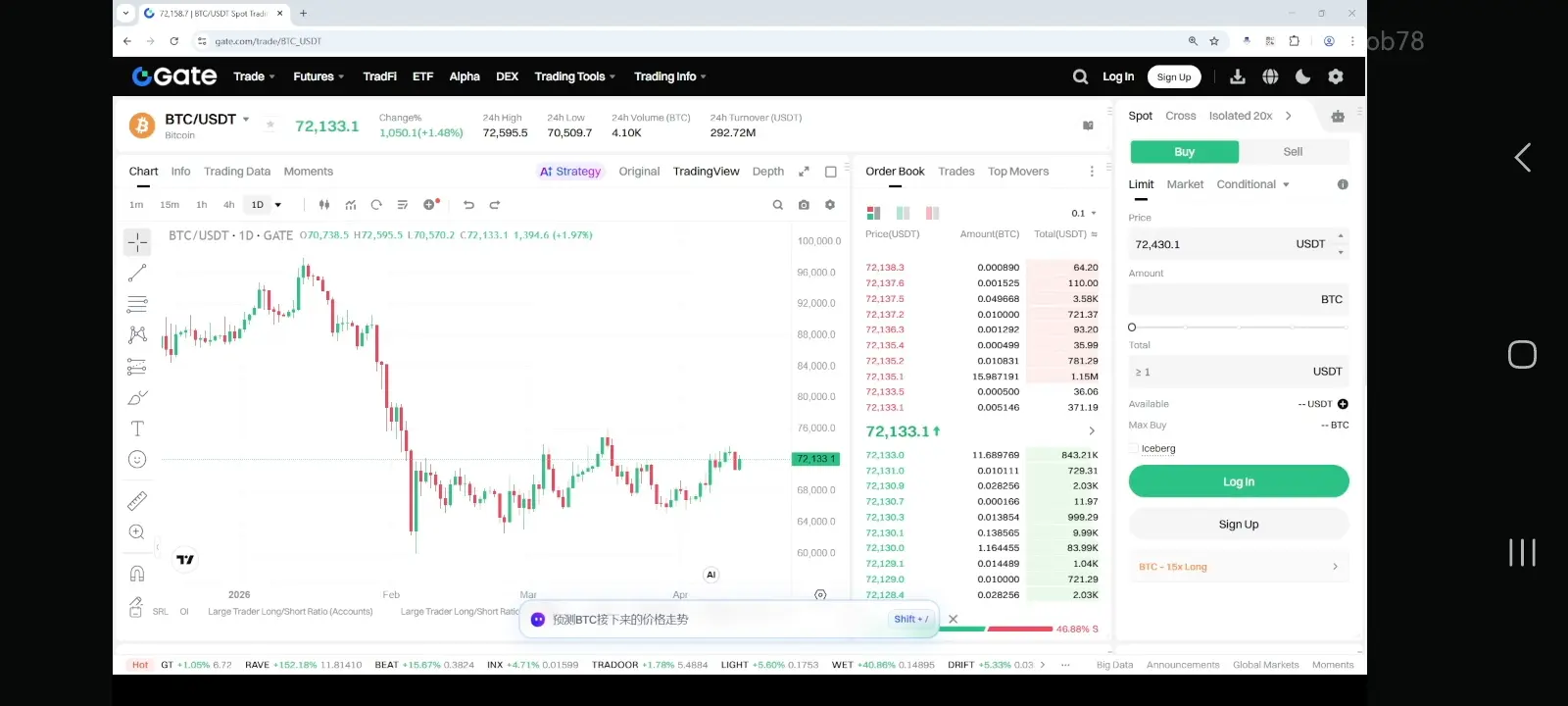This screenshot has height=706, width=1568.
Task: Expand the chart timeframe dropdown arrow
Action: 278,205
